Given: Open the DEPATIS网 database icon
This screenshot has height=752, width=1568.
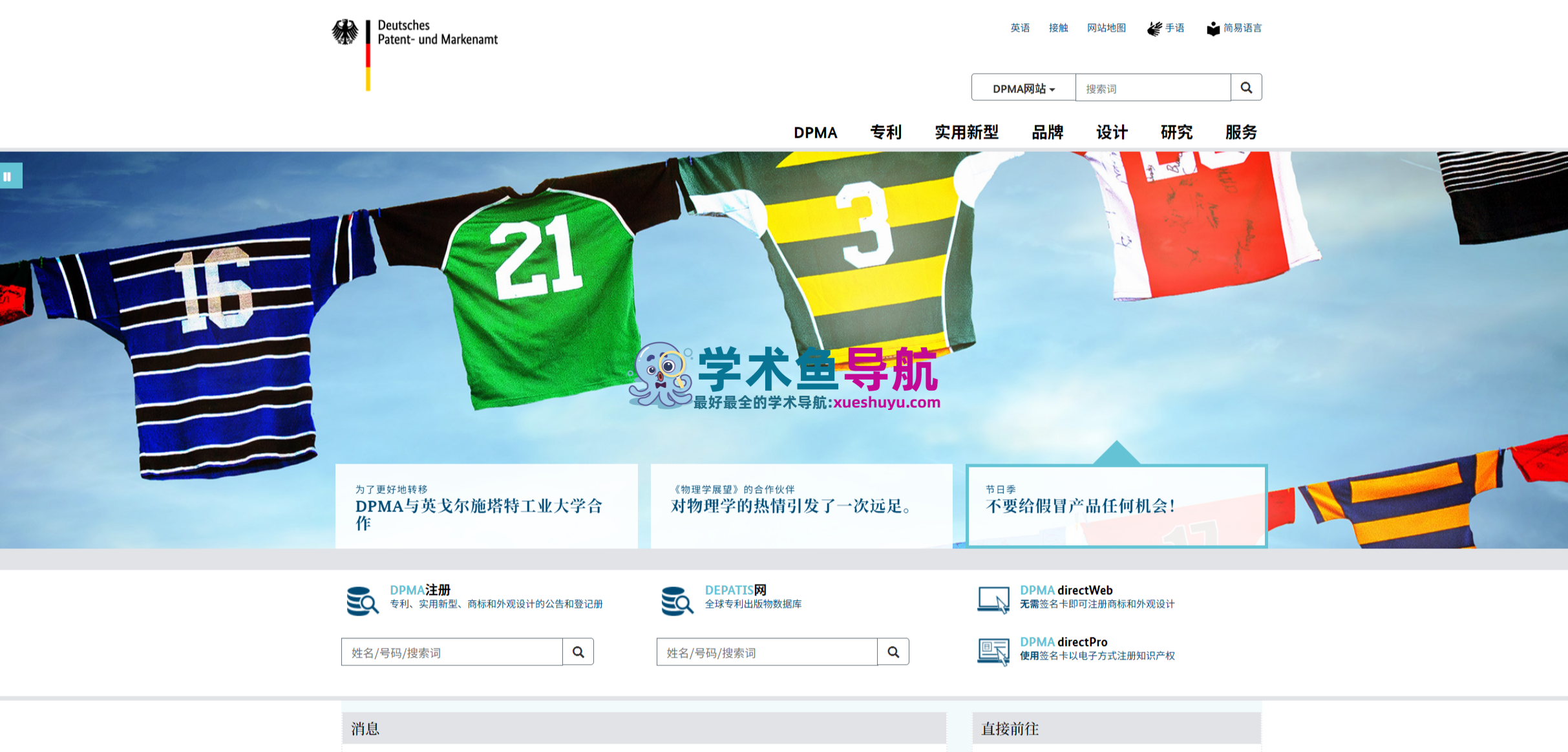Looking at the screenshot, I should 677,601.
